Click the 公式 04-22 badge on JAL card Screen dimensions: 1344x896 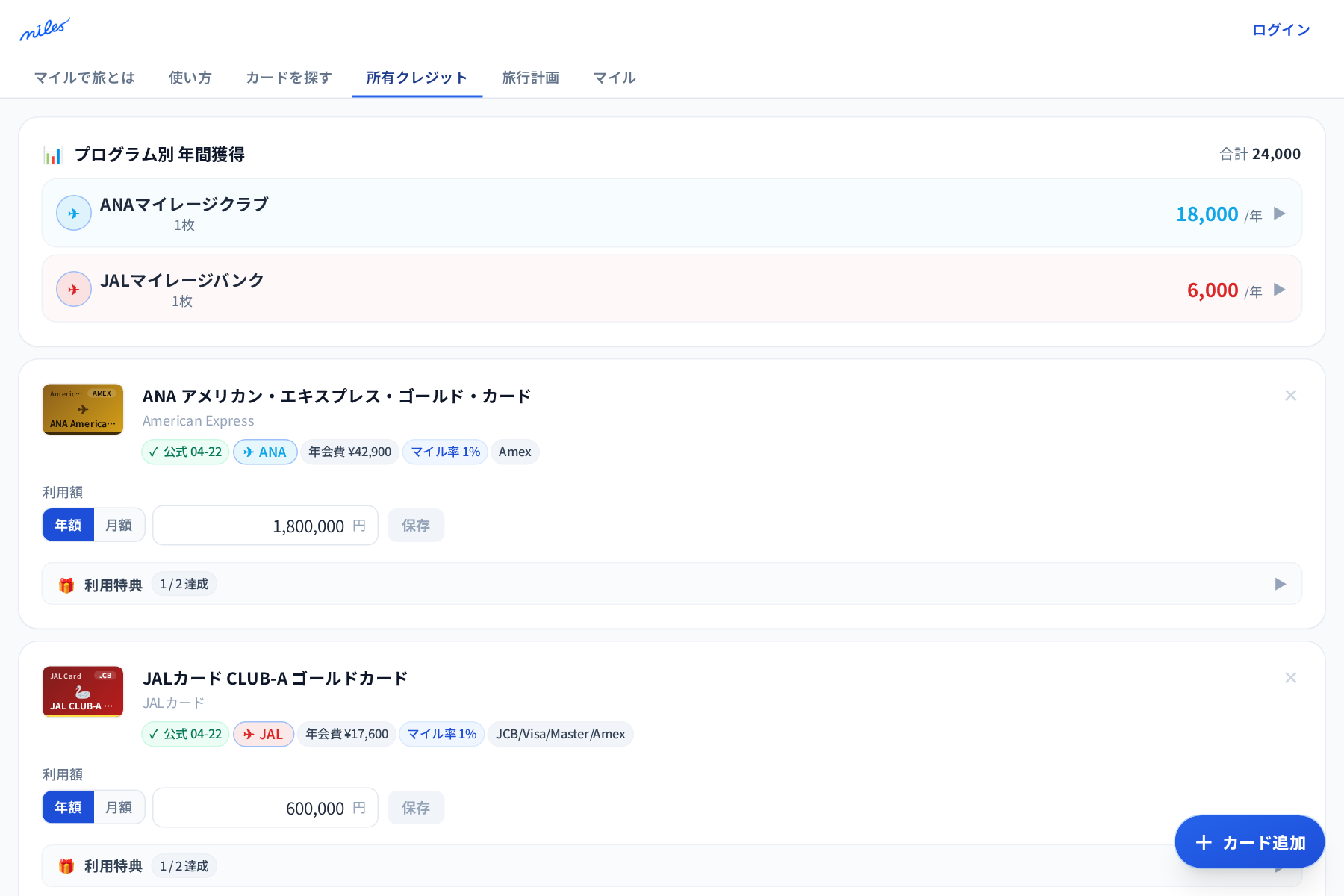tap(185, 734)
